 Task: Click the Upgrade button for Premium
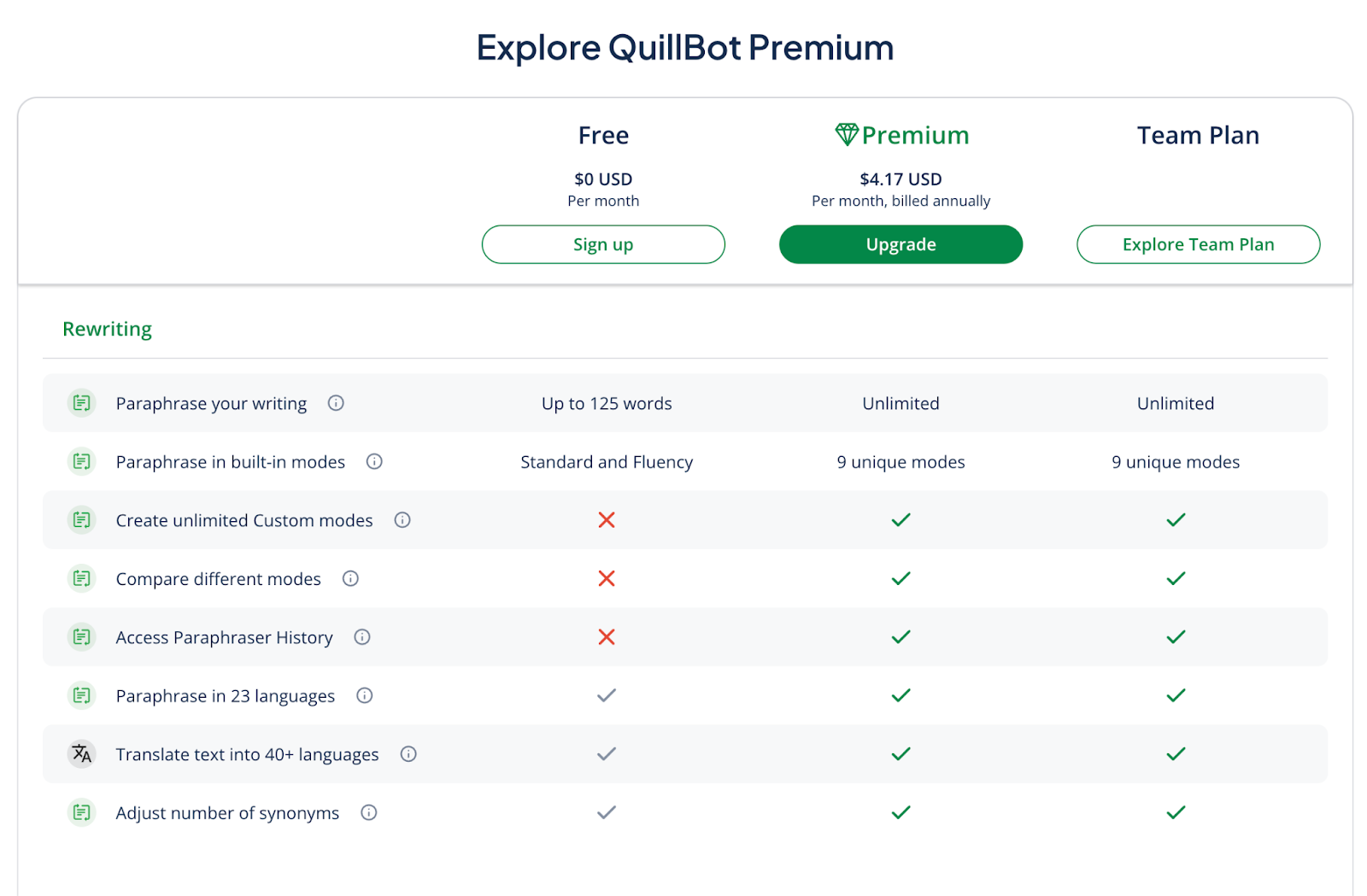pos(901,244)
